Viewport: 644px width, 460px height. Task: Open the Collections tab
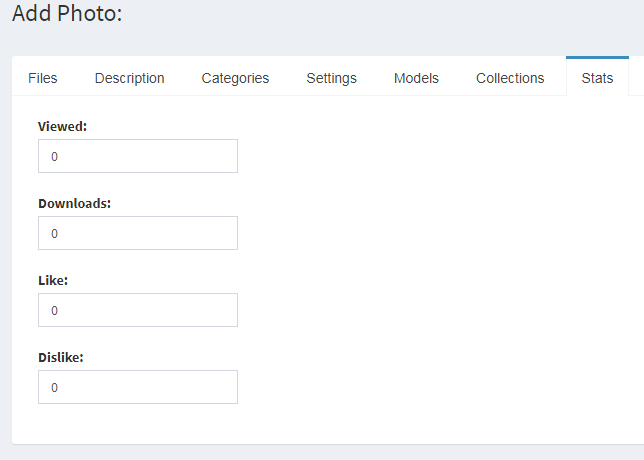click(510, 78)
